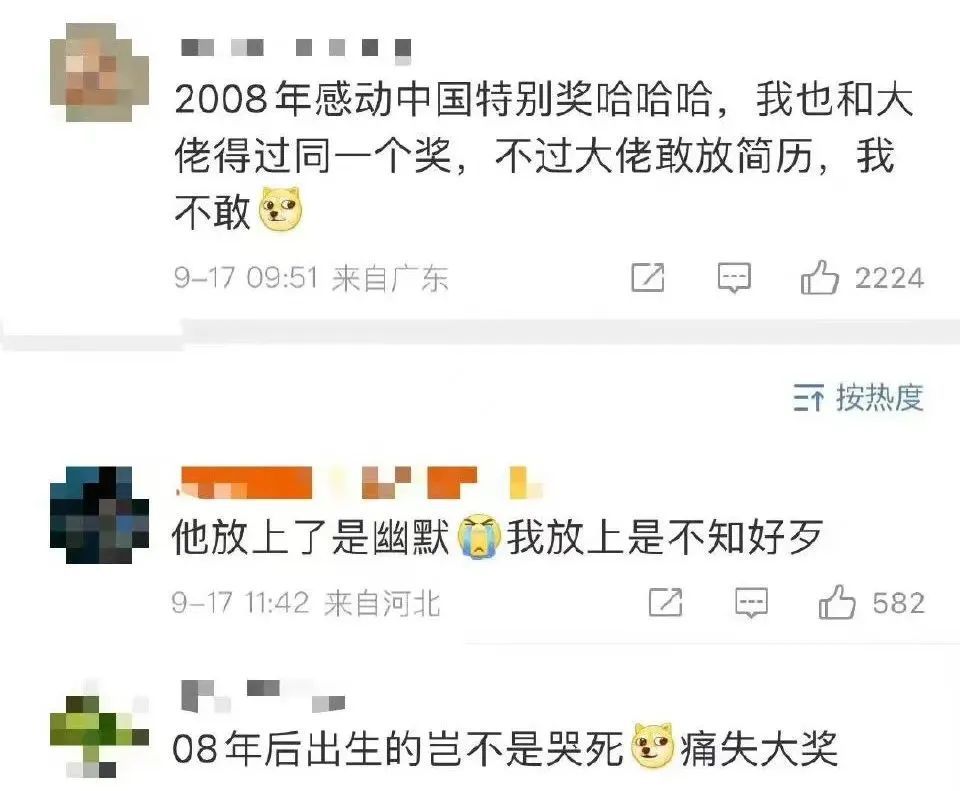Tap the doge emoji after 不敢

(282, 209)
